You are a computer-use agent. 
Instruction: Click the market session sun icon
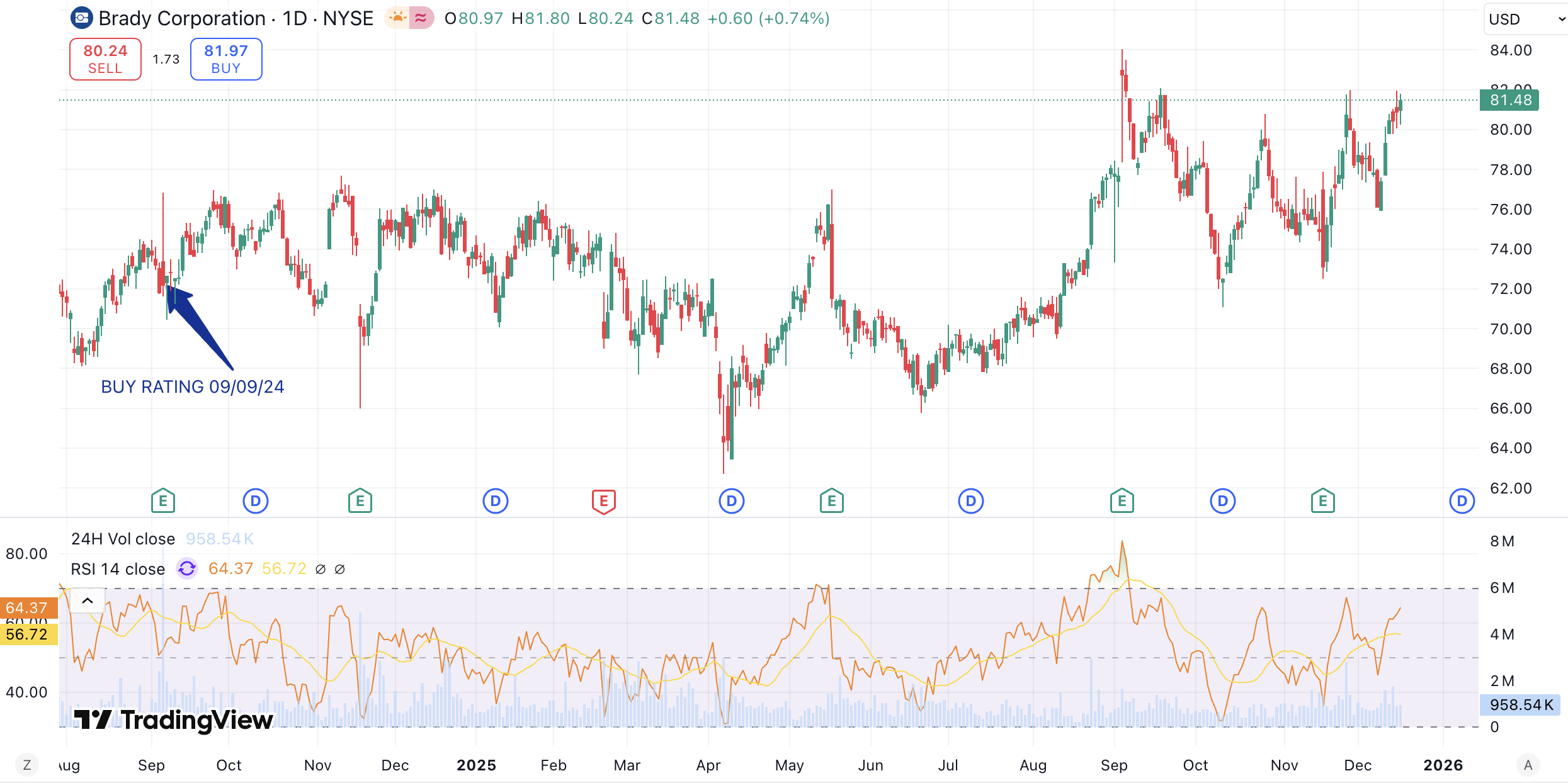[x=397, y=18]
